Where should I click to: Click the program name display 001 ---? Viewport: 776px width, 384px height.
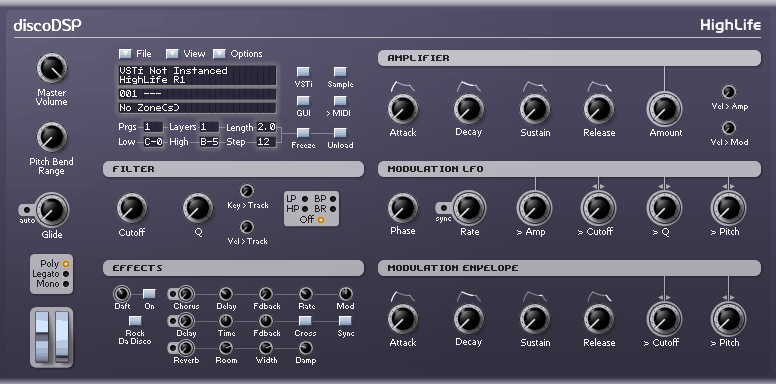pos(197,94)
